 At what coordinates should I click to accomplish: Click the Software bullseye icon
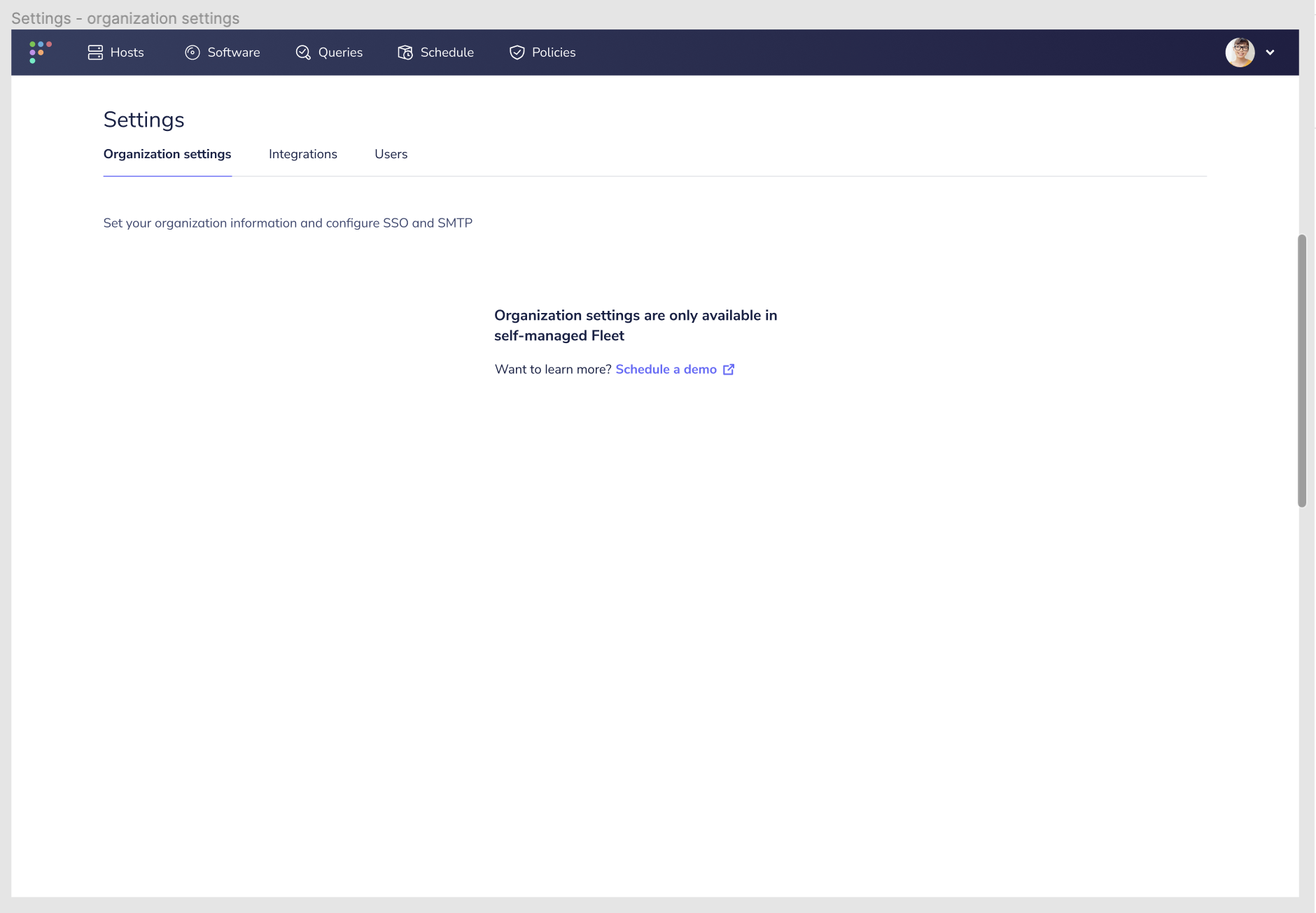(192, 52)
